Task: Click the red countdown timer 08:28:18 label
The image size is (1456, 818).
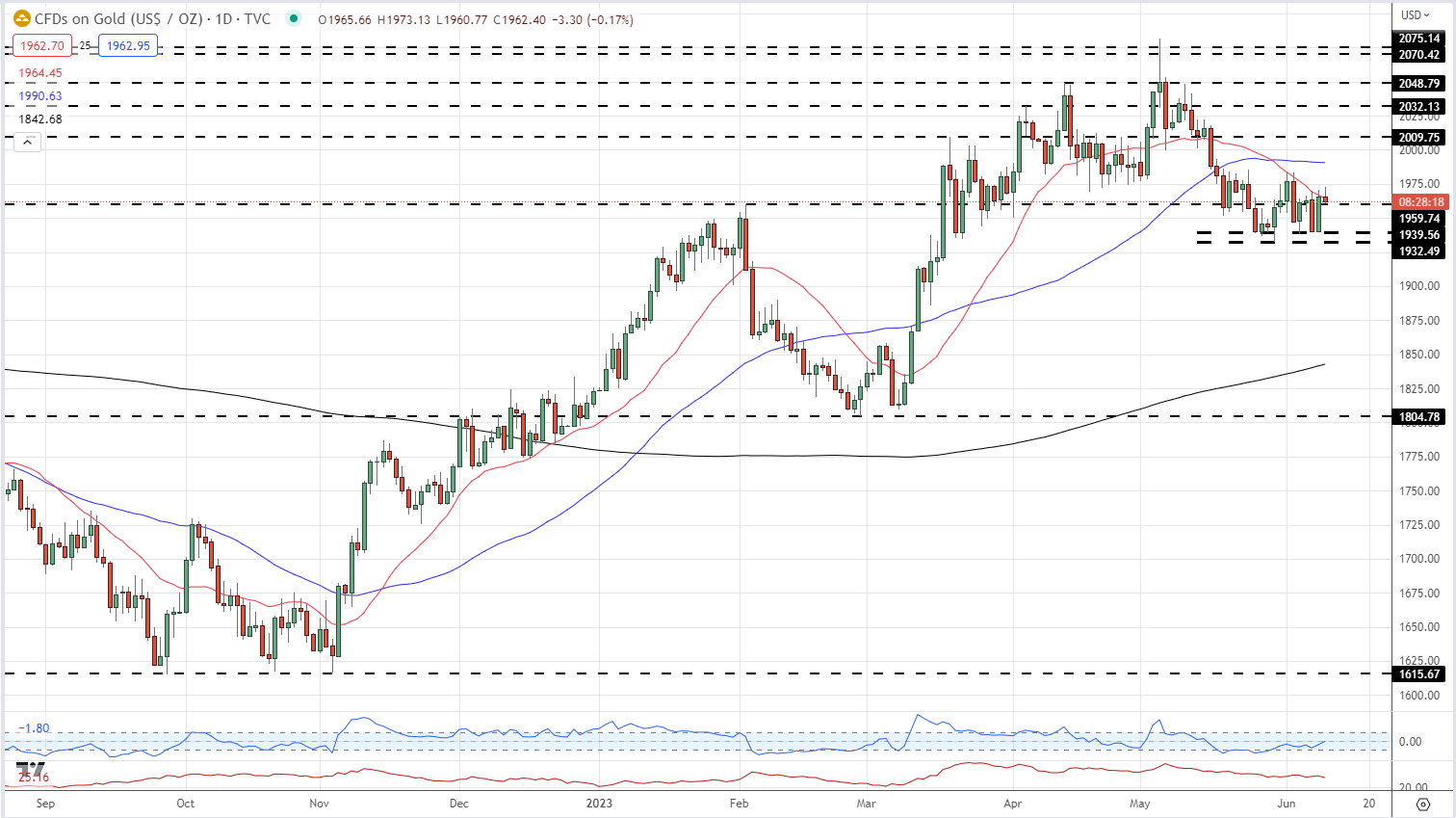Action: pyautogui.click(x=1421, y=202)
